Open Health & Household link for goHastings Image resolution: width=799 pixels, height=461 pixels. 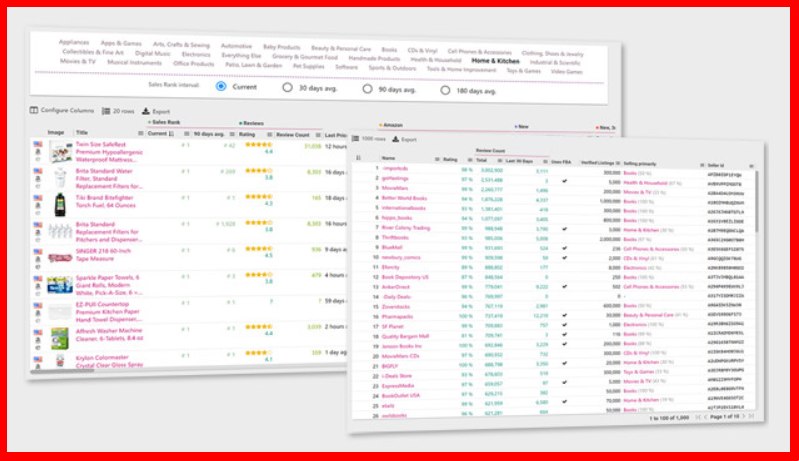coord(645,183)
